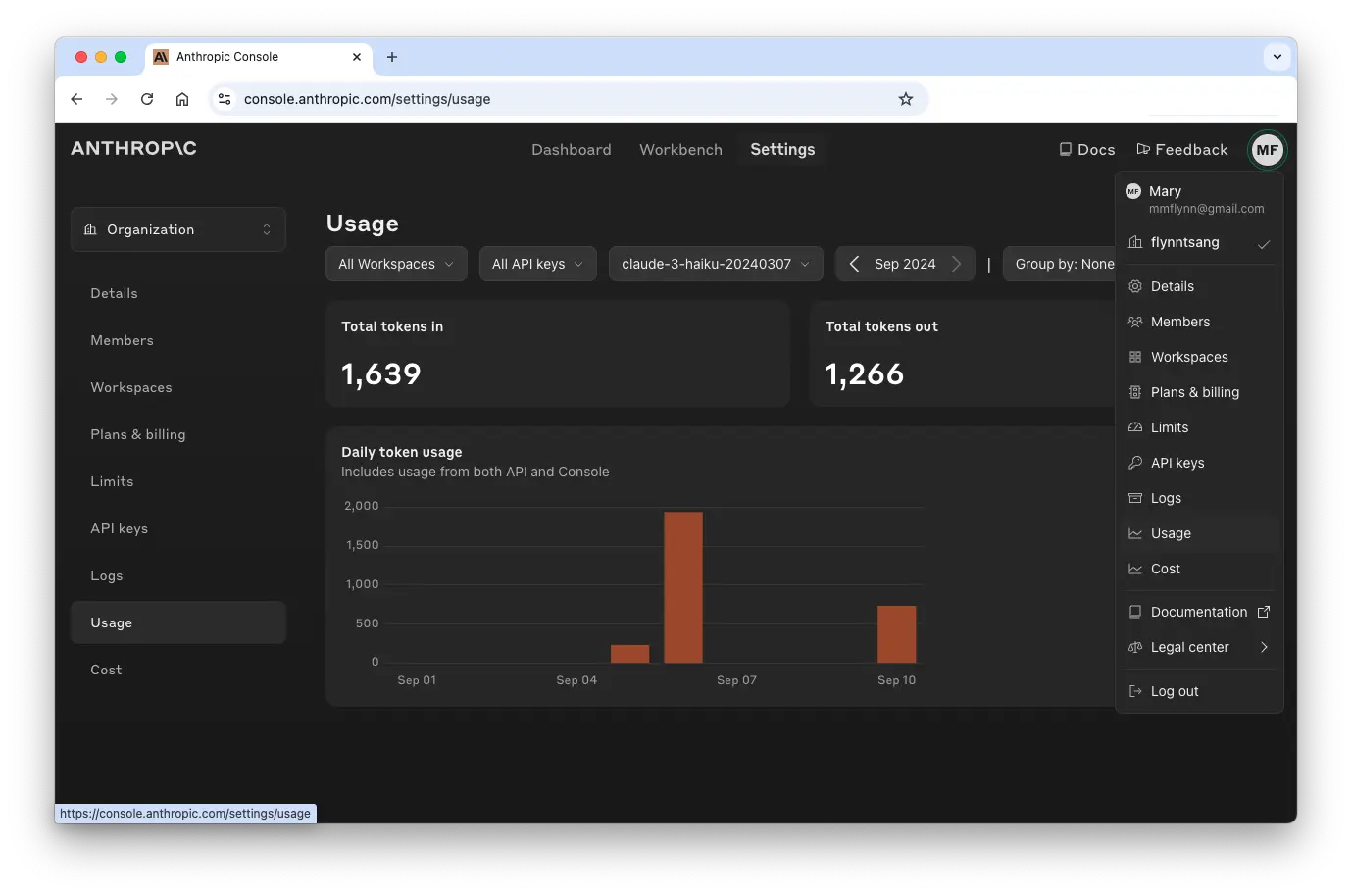Click the URL address bar field
The height and width of the screenshot is (896, 1352).
point(569,99)
